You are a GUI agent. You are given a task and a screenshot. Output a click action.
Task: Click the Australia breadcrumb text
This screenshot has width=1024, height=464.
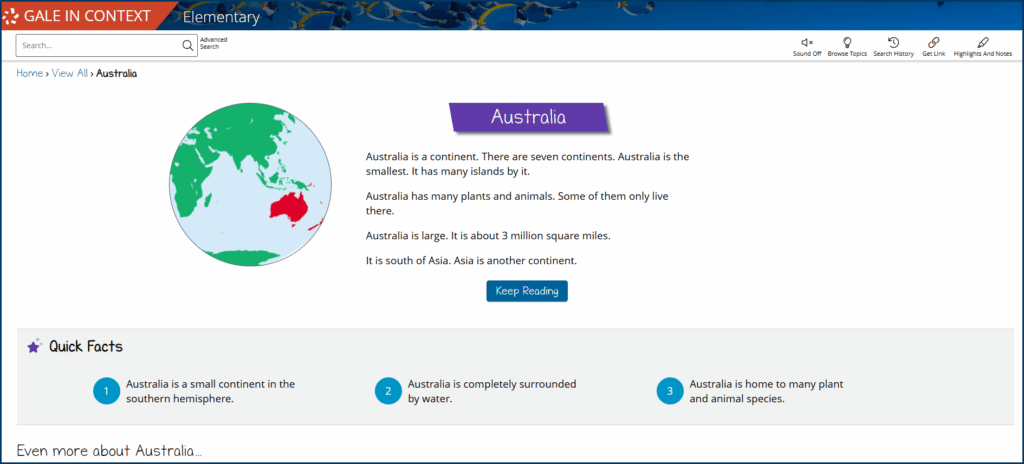point(116,73)
